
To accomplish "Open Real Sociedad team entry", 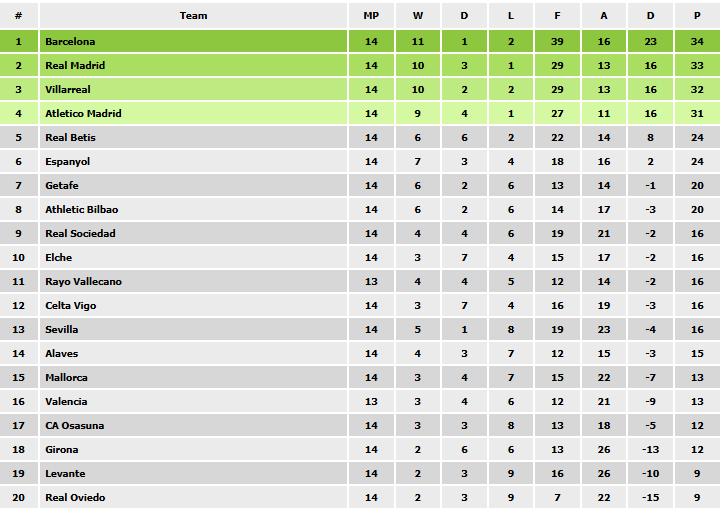I will tap(80, 233).
